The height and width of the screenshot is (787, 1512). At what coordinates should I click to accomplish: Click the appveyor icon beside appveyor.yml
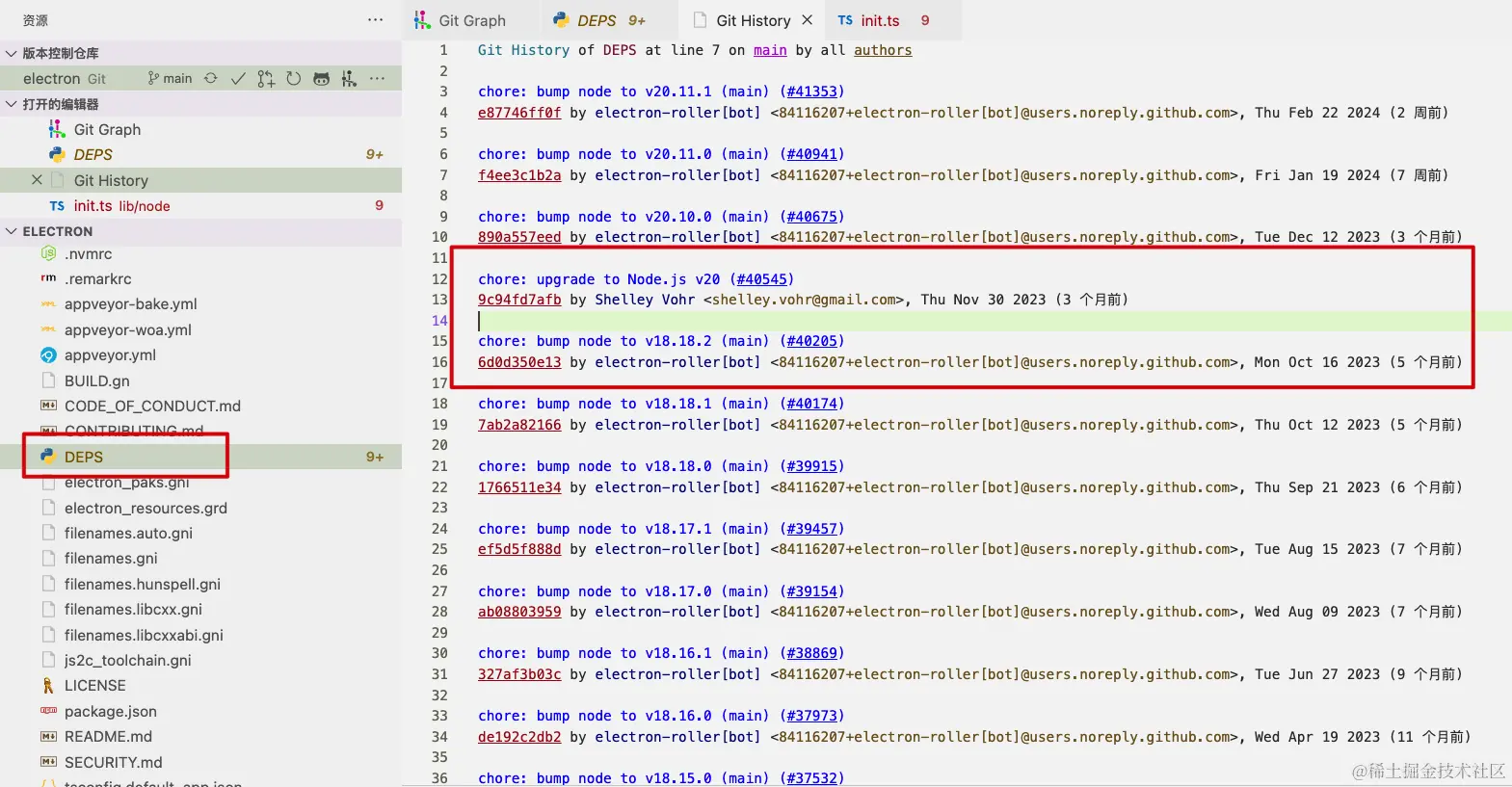click(x=48, y=355)
